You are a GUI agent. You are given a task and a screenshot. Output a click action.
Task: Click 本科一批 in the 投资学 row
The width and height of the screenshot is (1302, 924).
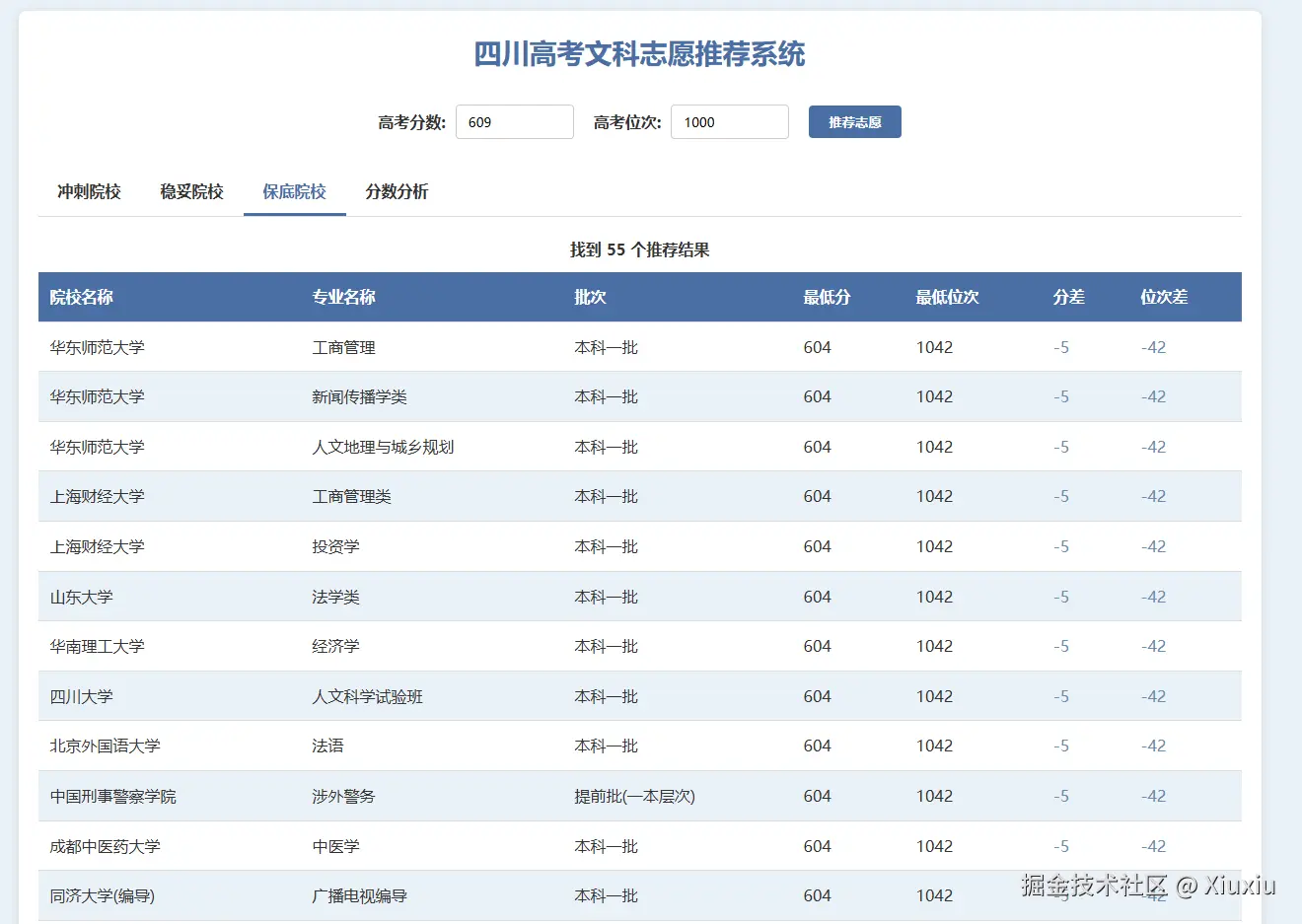[607, 546]
